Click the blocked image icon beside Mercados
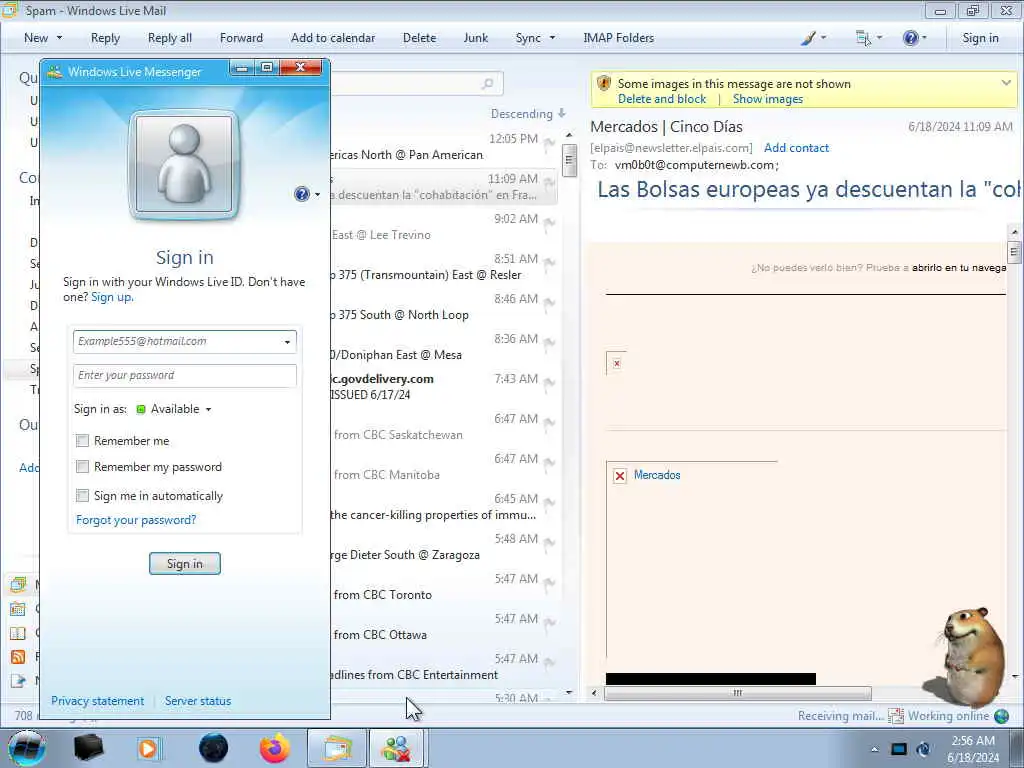The image size is (1024, 768). (620, 475)
